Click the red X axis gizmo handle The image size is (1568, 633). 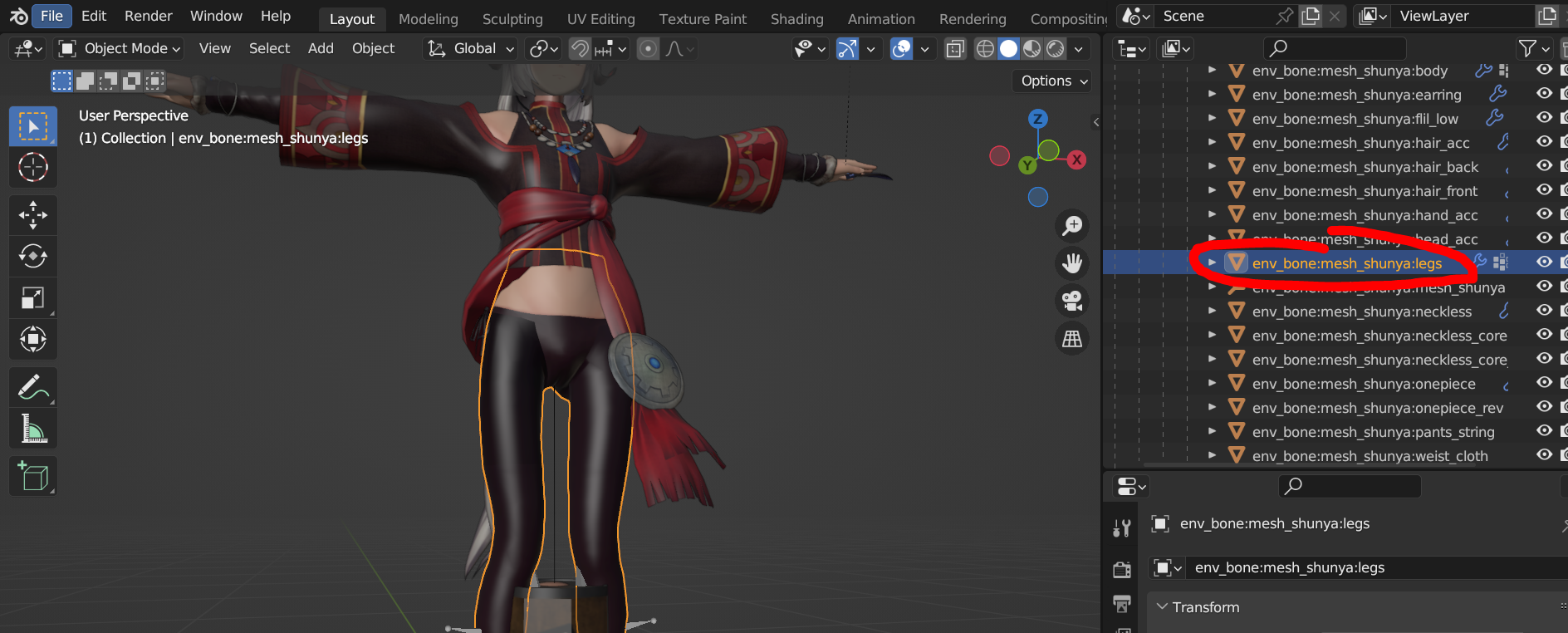[x=1077, y=159]
